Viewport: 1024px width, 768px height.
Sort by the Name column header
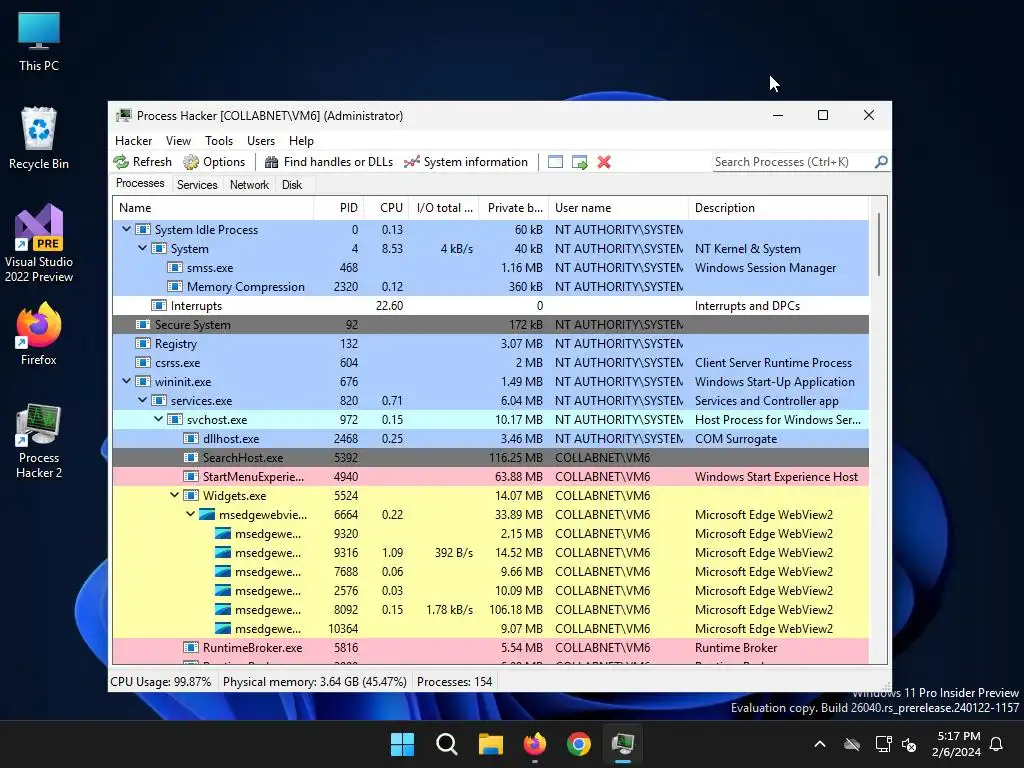[x=213, y=208]
